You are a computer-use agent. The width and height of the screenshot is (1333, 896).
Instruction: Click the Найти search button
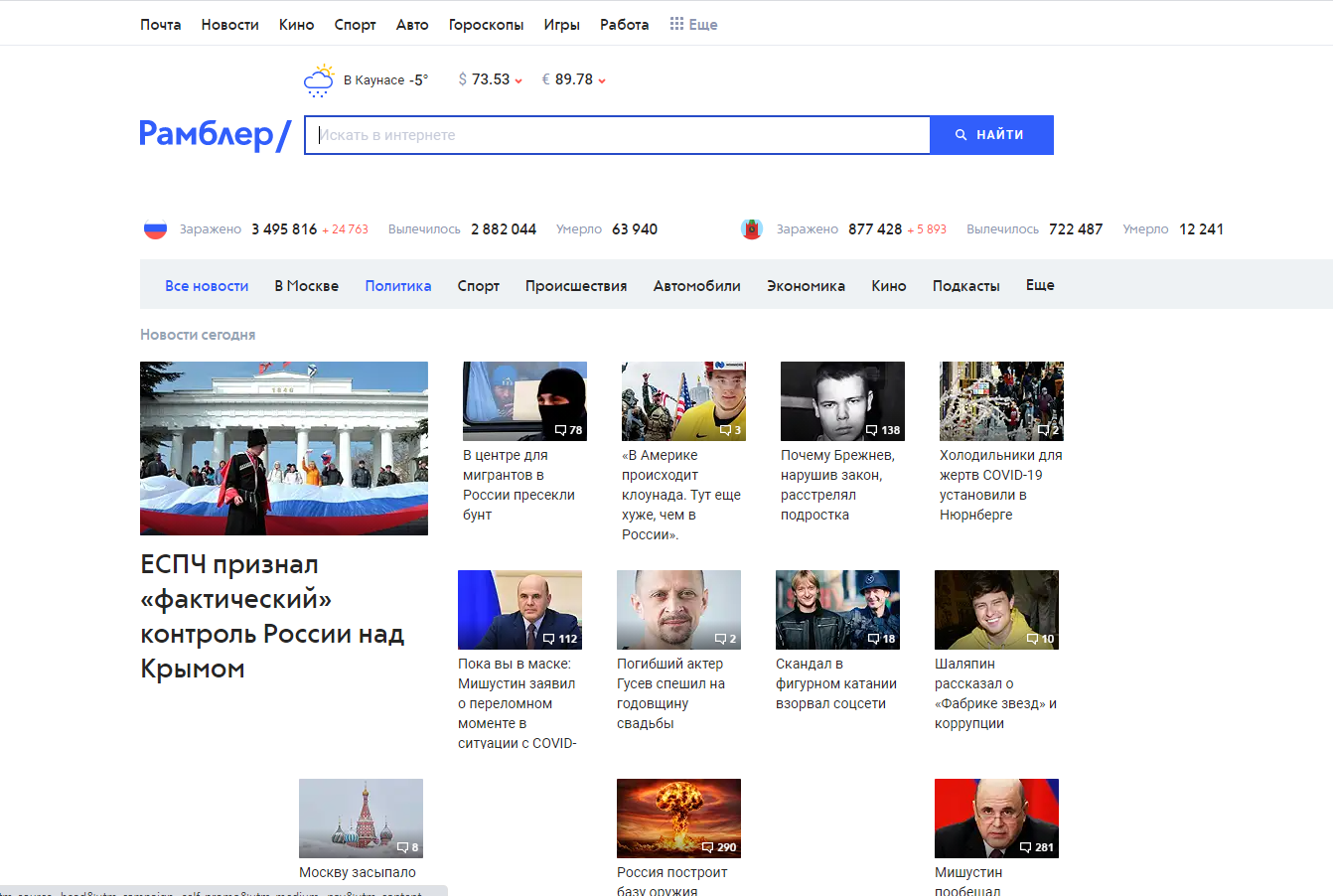click(991, 135)
